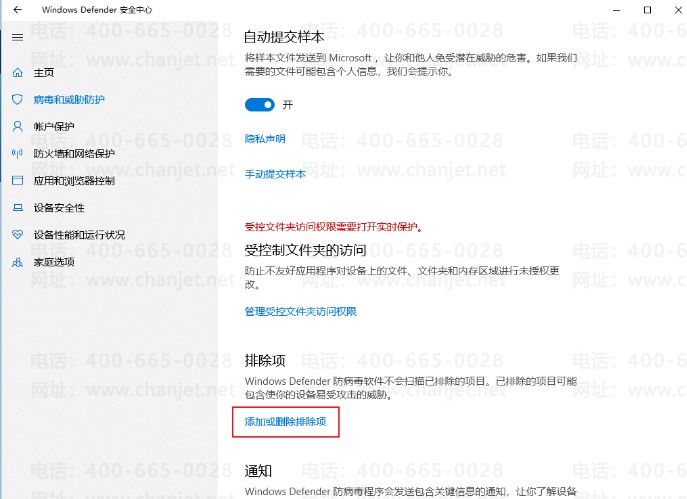Turn off the 自动提交样本 toggle
687x499 pixels.
pos(260,105)
